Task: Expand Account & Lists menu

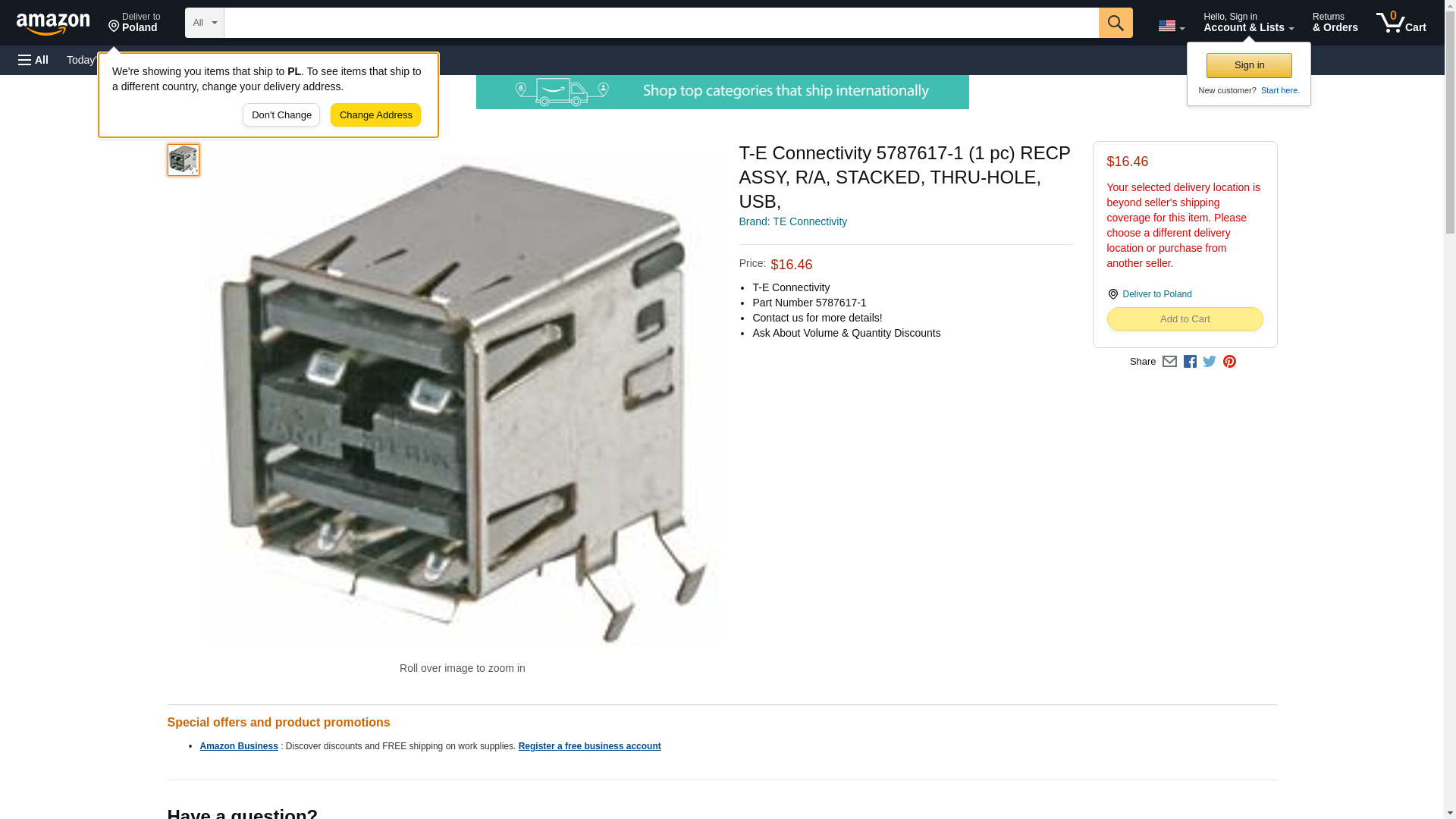Action: (x=1248, y=22)
